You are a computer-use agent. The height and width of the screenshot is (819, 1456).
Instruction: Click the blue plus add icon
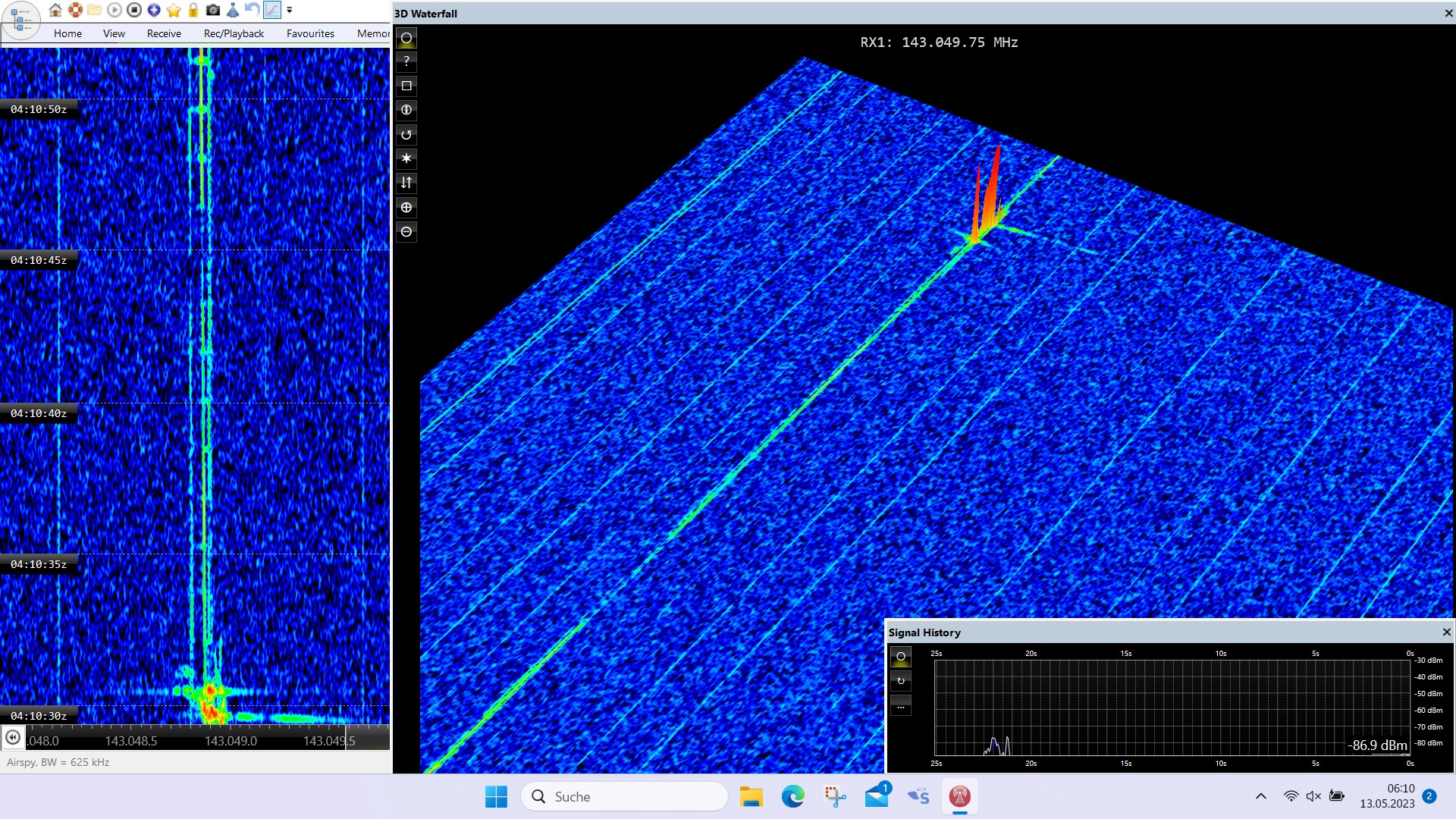(x=154, y=10)
